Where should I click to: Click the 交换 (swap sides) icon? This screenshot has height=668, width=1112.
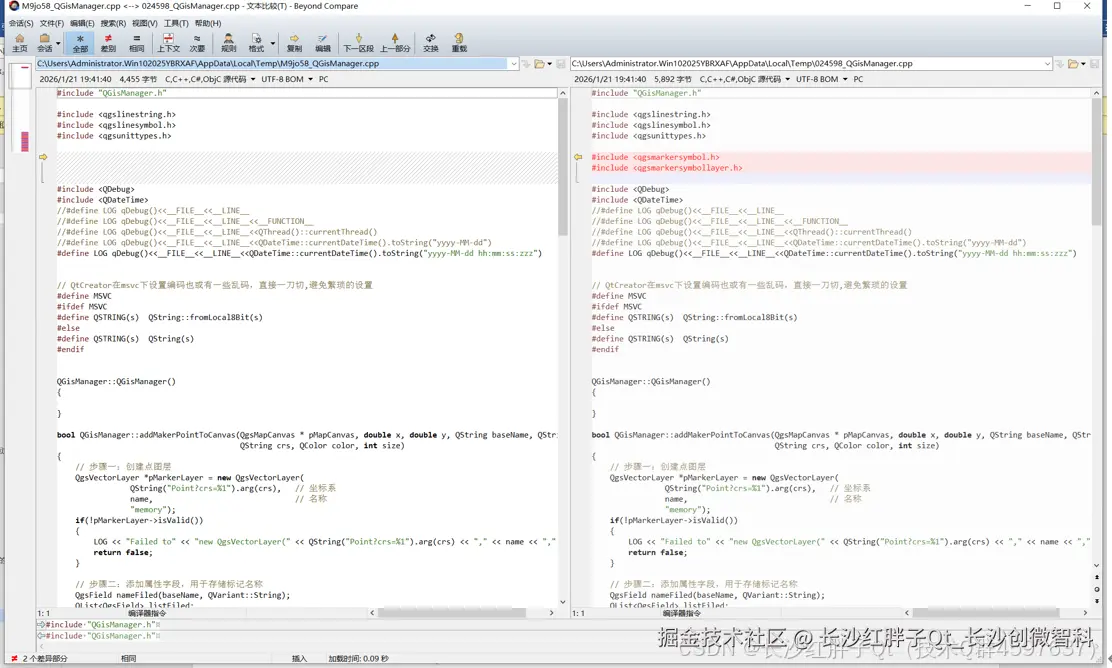(430, 42)
